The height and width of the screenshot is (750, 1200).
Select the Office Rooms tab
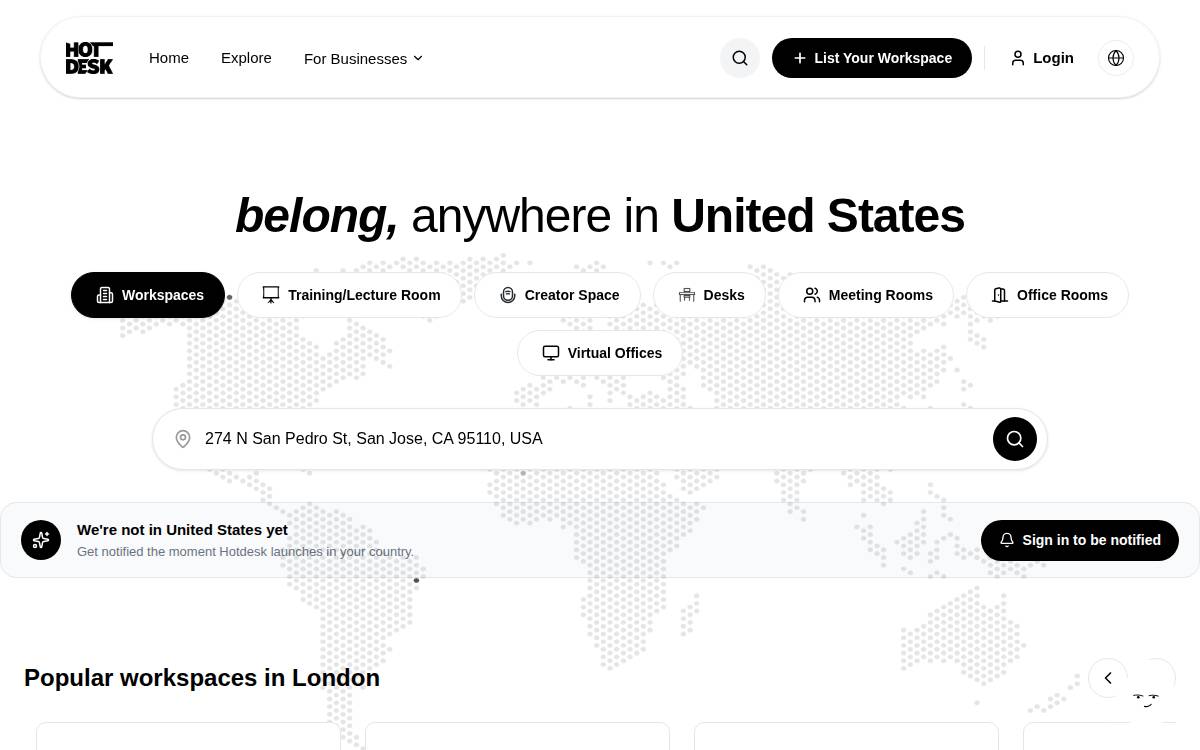(x=1048, y=295)
